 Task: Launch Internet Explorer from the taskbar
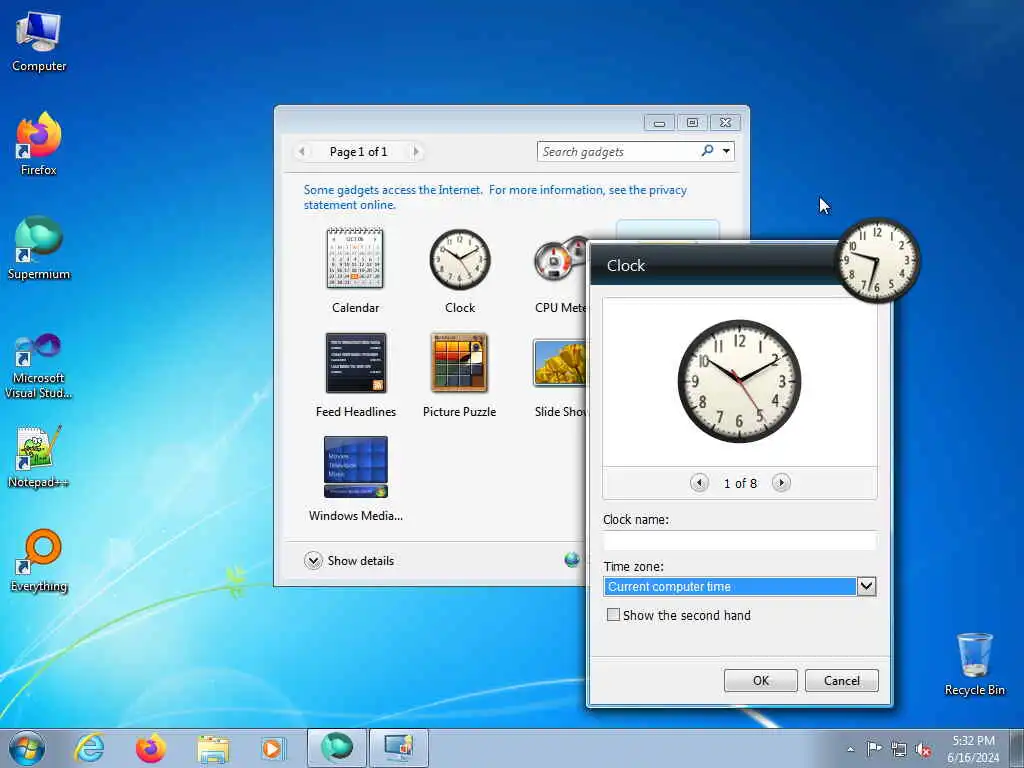pos(89,748)
